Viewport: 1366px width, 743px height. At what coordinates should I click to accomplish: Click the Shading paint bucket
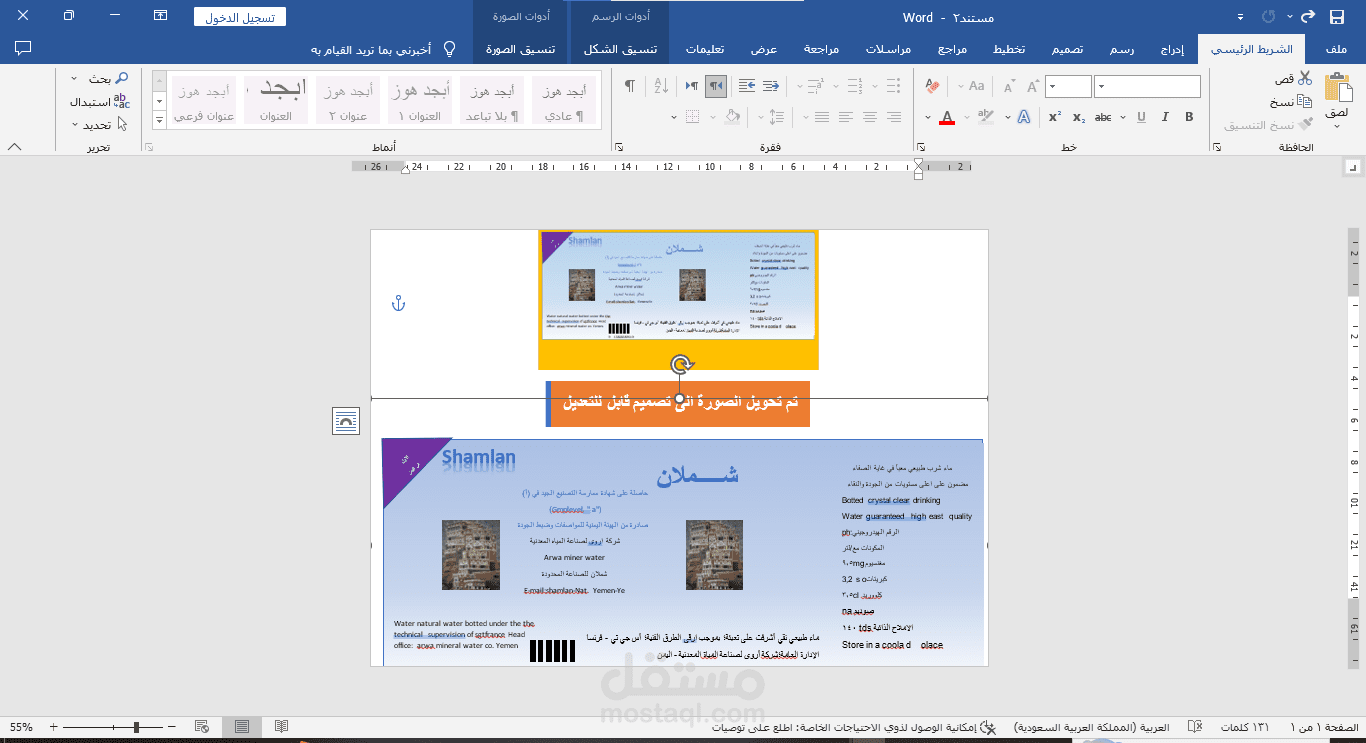click(732, 116)
